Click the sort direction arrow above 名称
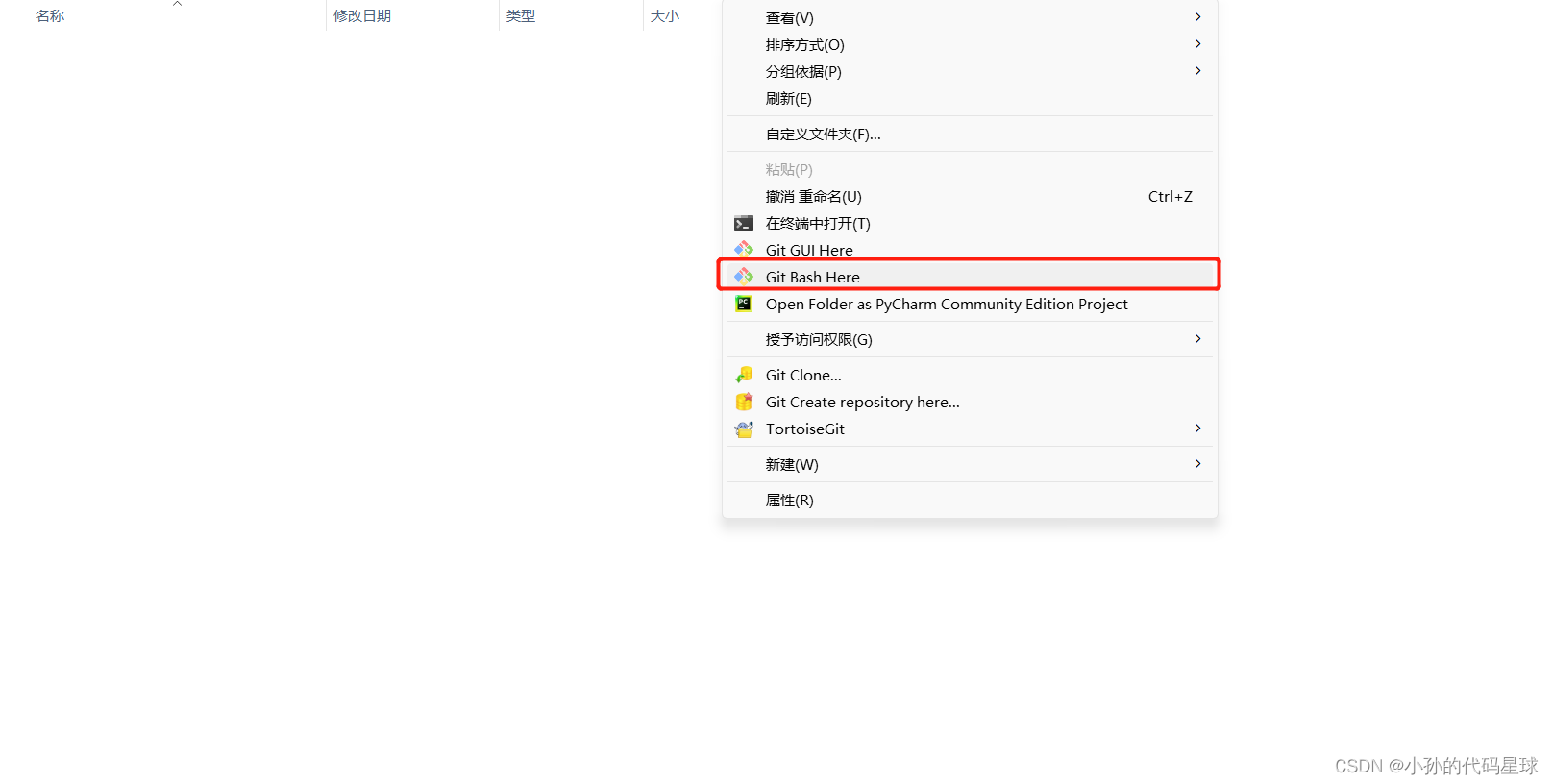The height and width of the screenshot is (784, 1553). coord(177,4)
